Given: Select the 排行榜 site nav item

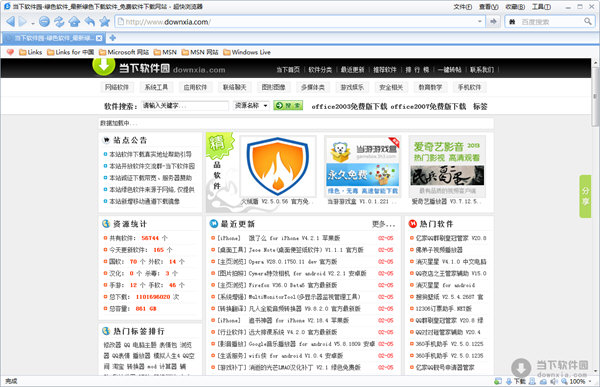Looking at the screenshot, I should click(417, 70).
